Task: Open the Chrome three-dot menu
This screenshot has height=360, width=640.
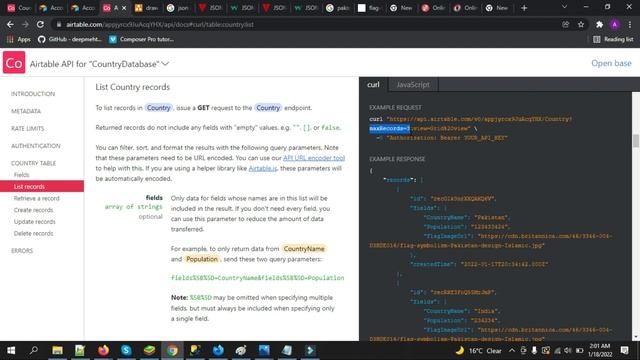Action: click(x=630, y=24)
